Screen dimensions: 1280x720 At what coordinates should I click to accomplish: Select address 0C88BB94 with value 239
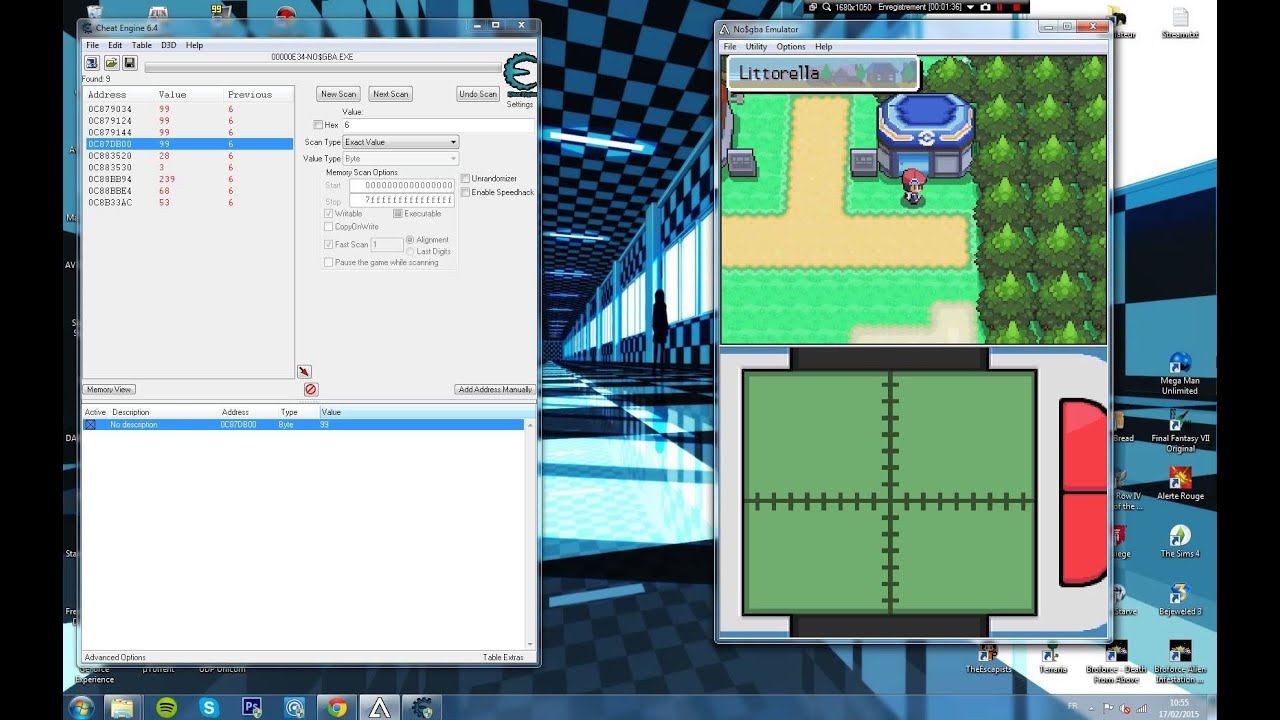pyautogui.click(x=188, y=179)
